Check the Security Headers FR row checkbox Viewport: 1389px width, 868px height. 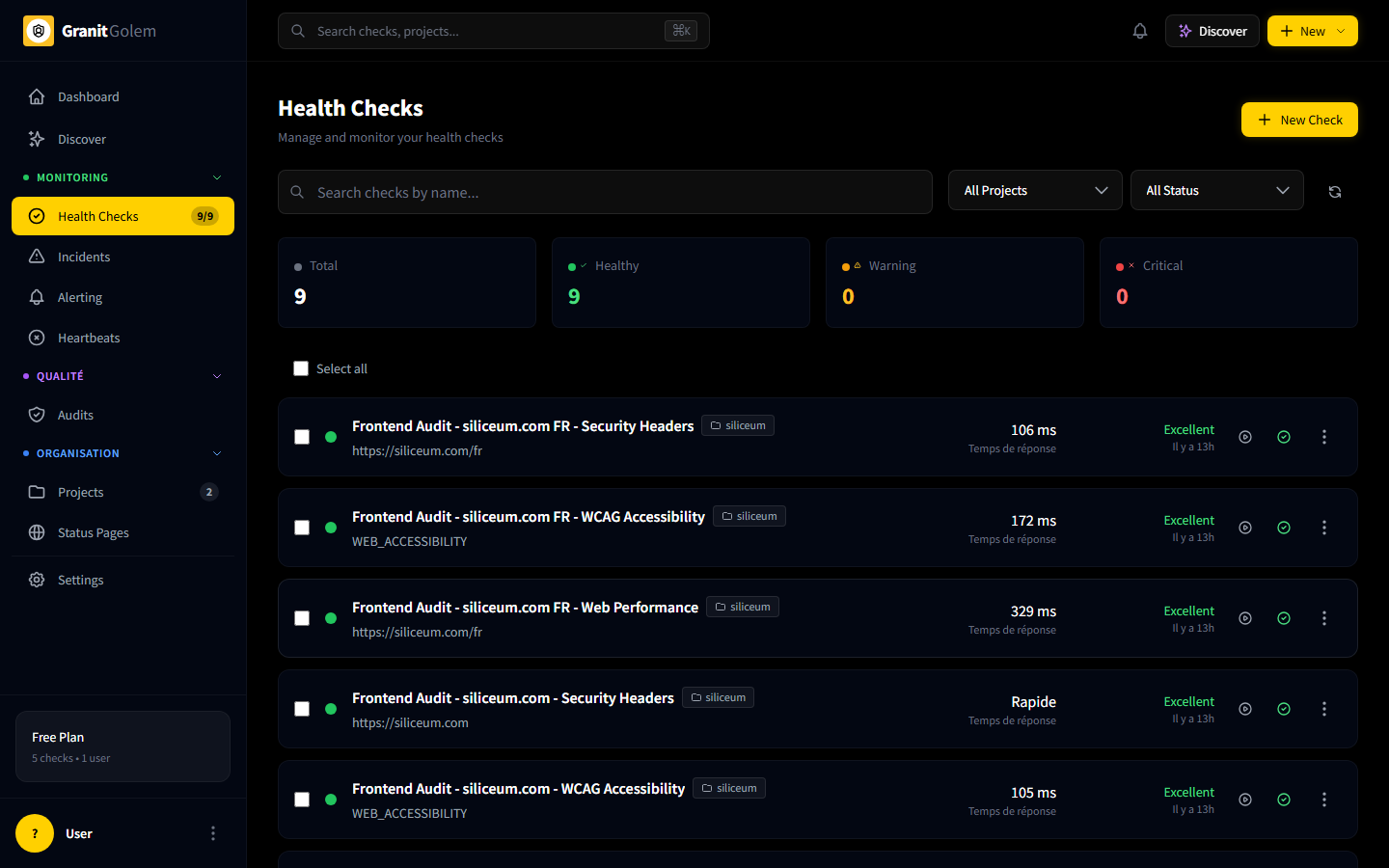coord(302,437)
